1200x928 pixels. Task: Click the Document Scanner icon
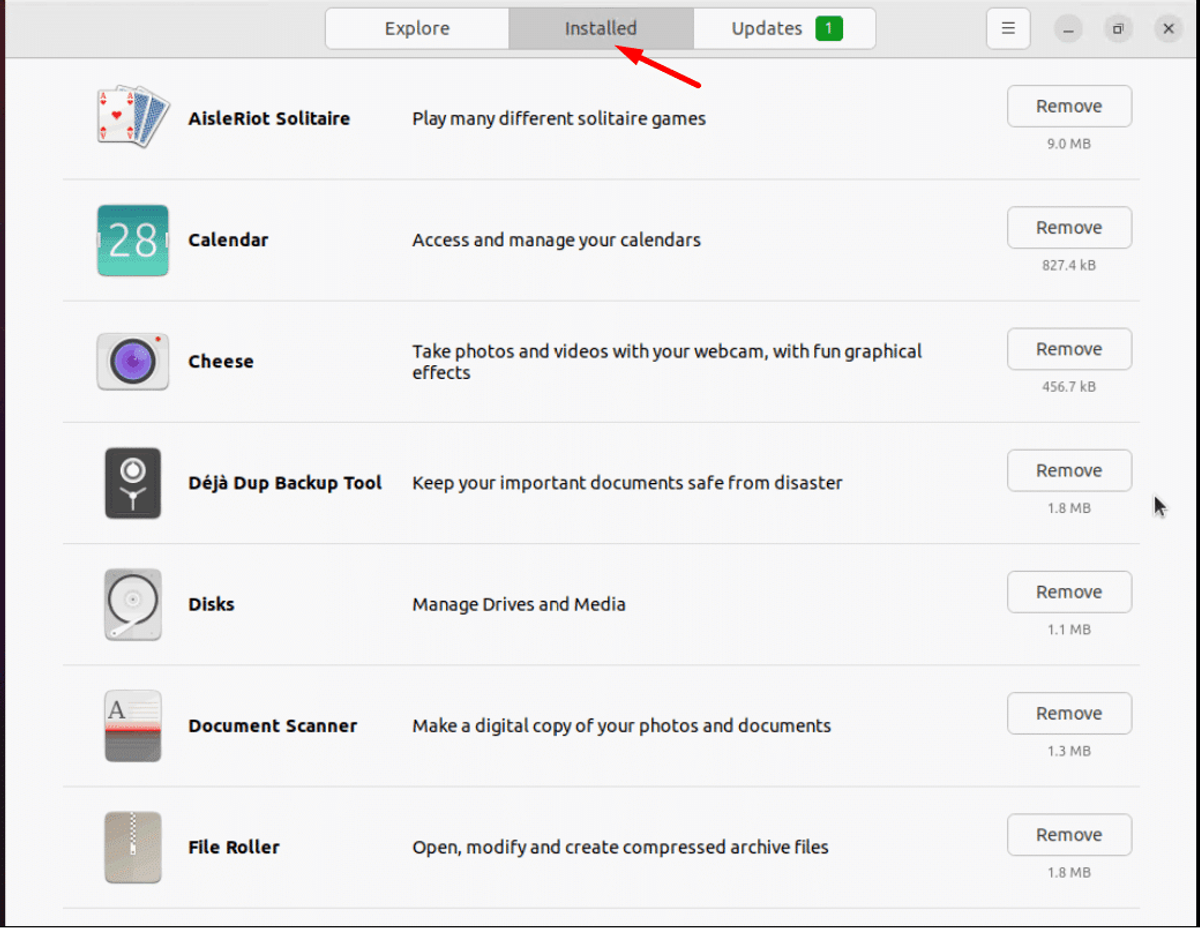click(x=133, y=726)
